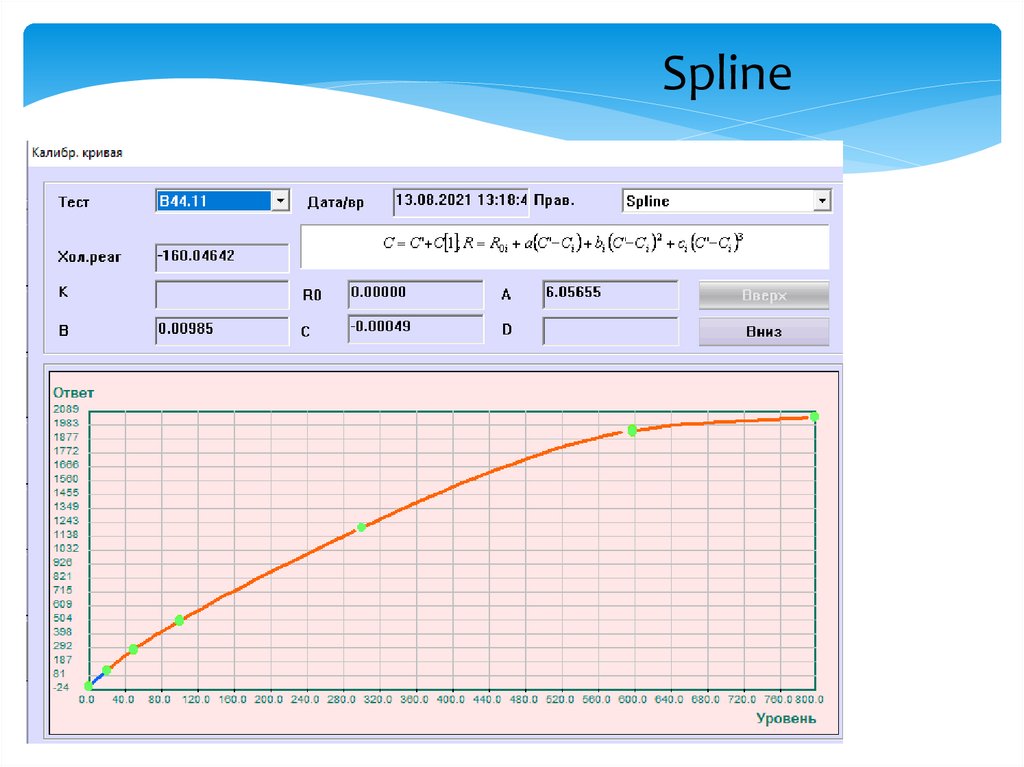The height and width of the screenshot is (767, 1024).
Task: Click the blue curve segment near origin
Action: click(x=98, y=678)
